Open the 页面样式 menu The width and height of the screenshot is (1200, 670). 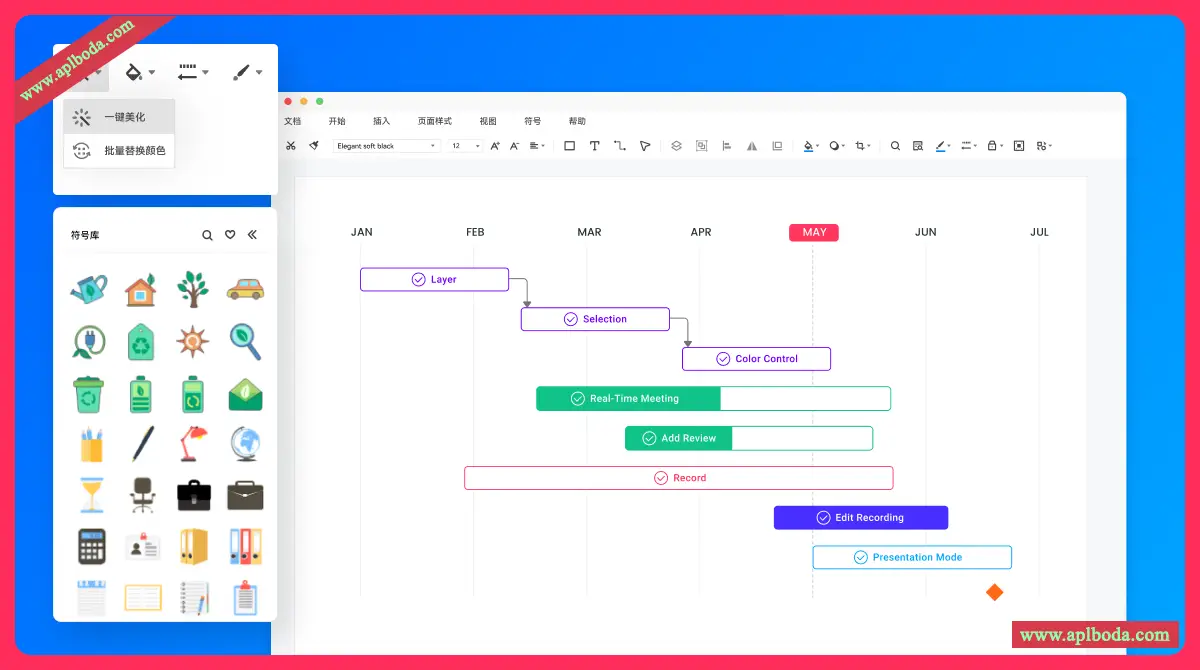[435, 121]
